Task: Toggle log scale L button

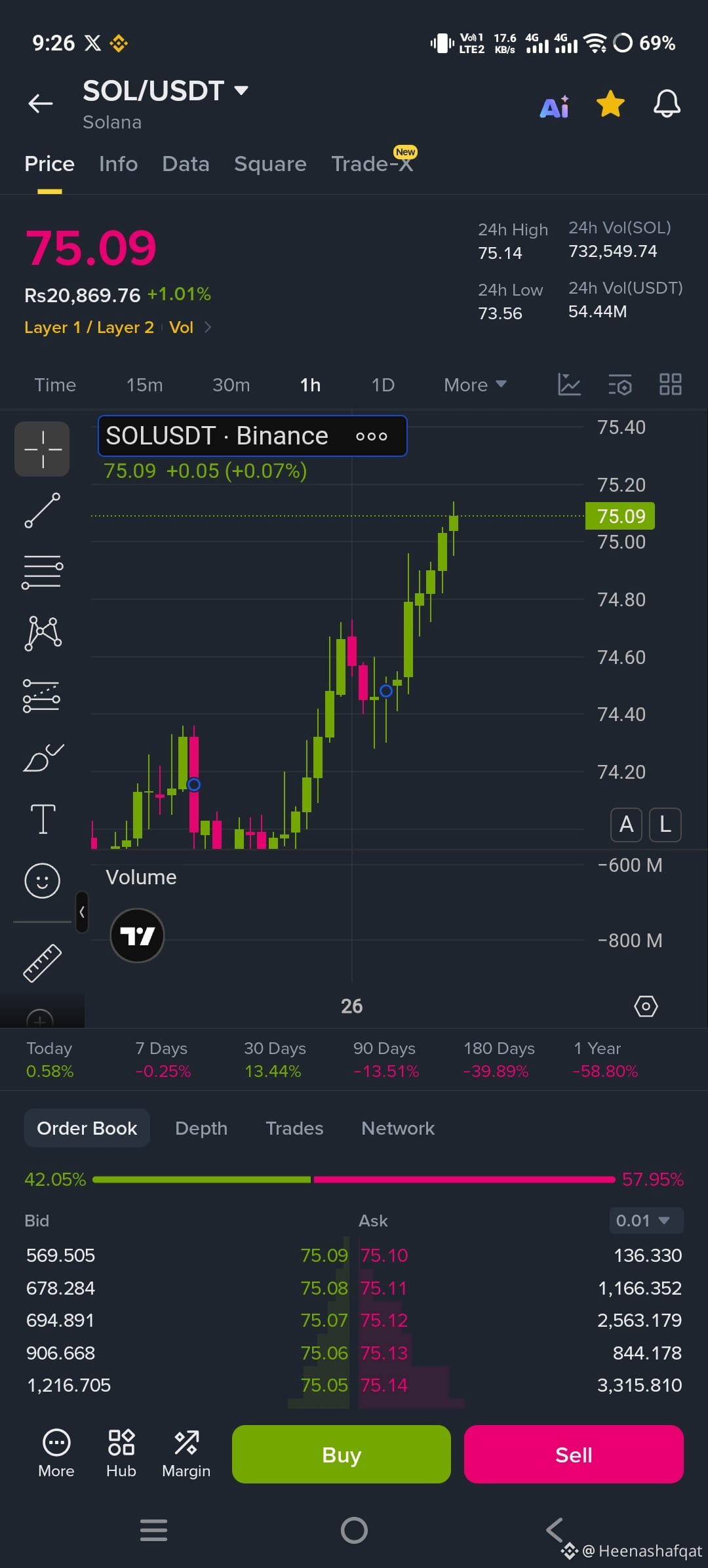Action: pyautogui.click(x=665, y=824)
